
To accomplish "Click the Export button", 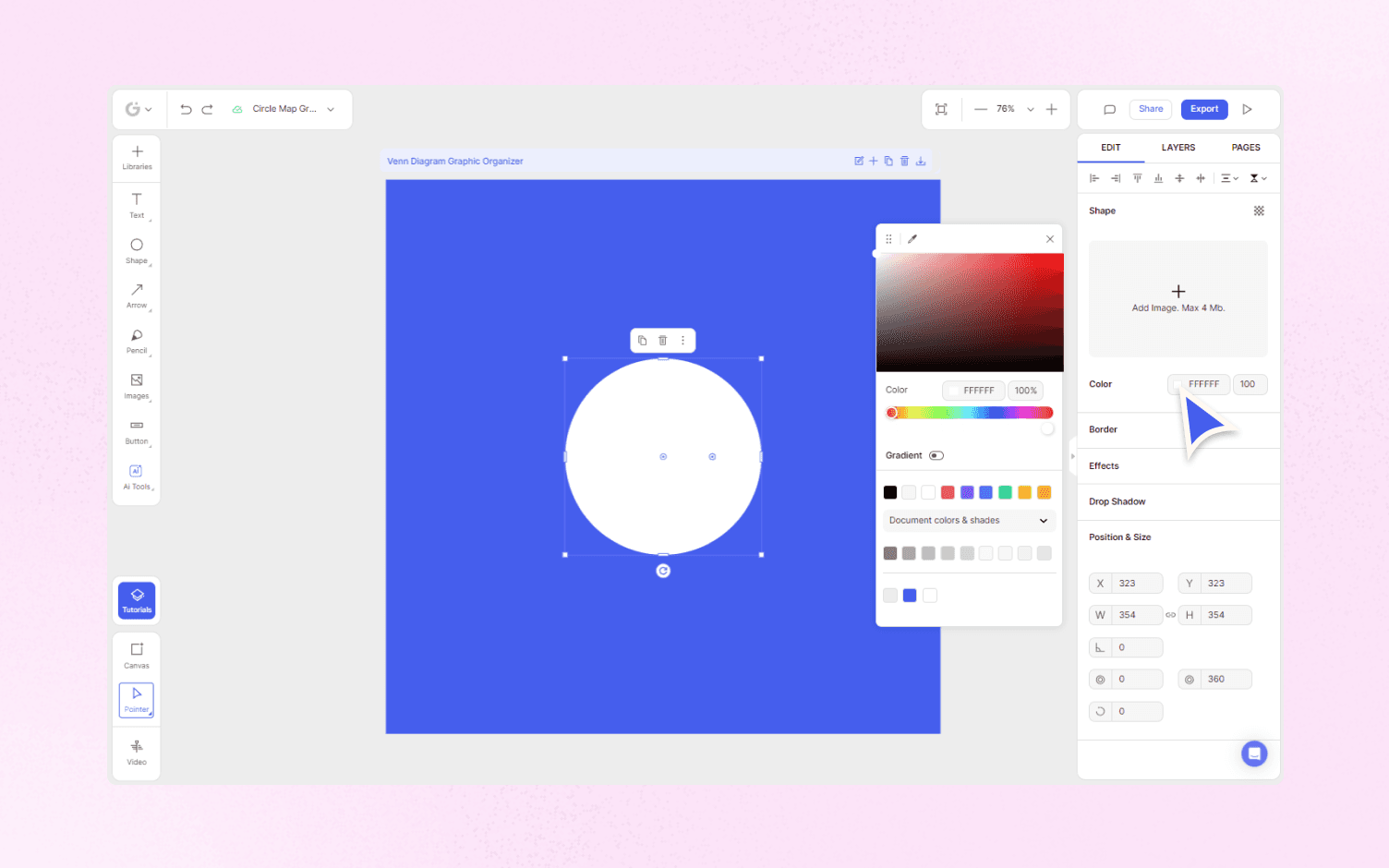I will 1203,108.
